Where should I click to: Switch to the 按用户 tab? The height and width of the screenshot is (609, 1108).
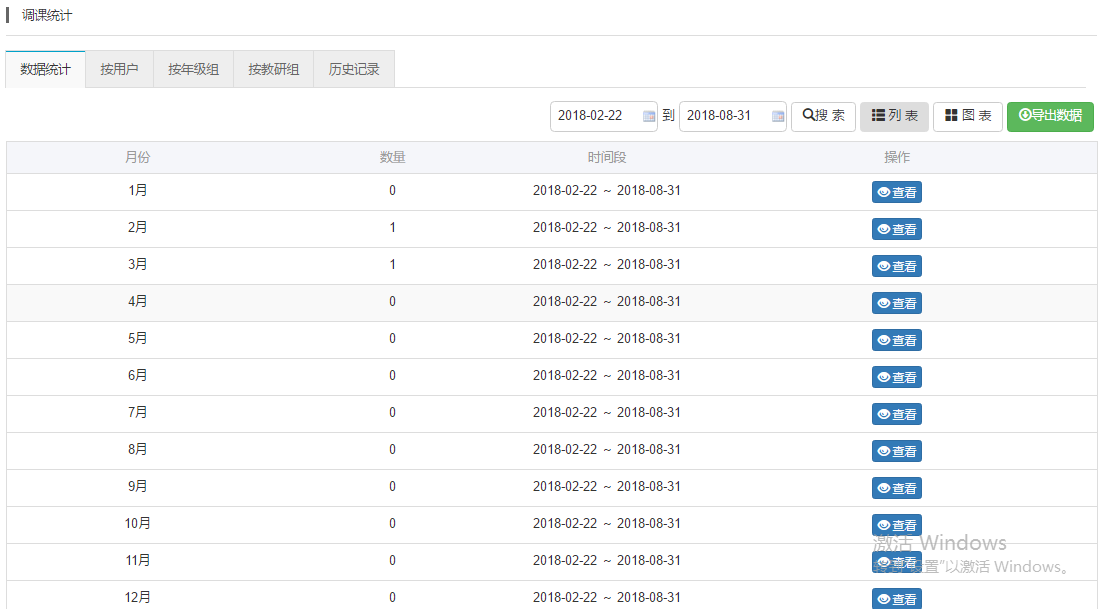119,70
